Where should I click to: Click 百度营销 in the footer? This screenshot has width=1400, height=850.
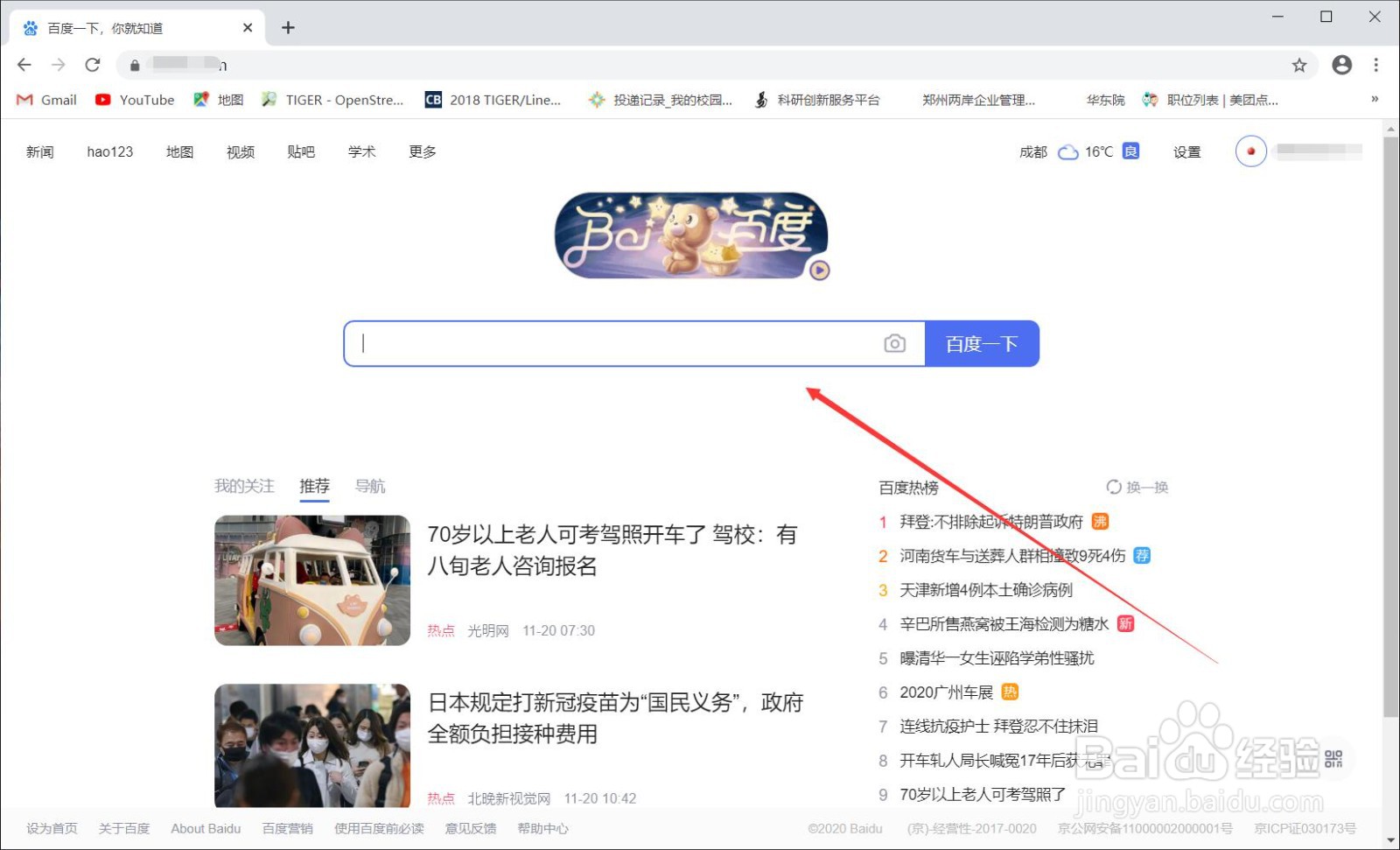pyautogui.click(x=288, y=828)
